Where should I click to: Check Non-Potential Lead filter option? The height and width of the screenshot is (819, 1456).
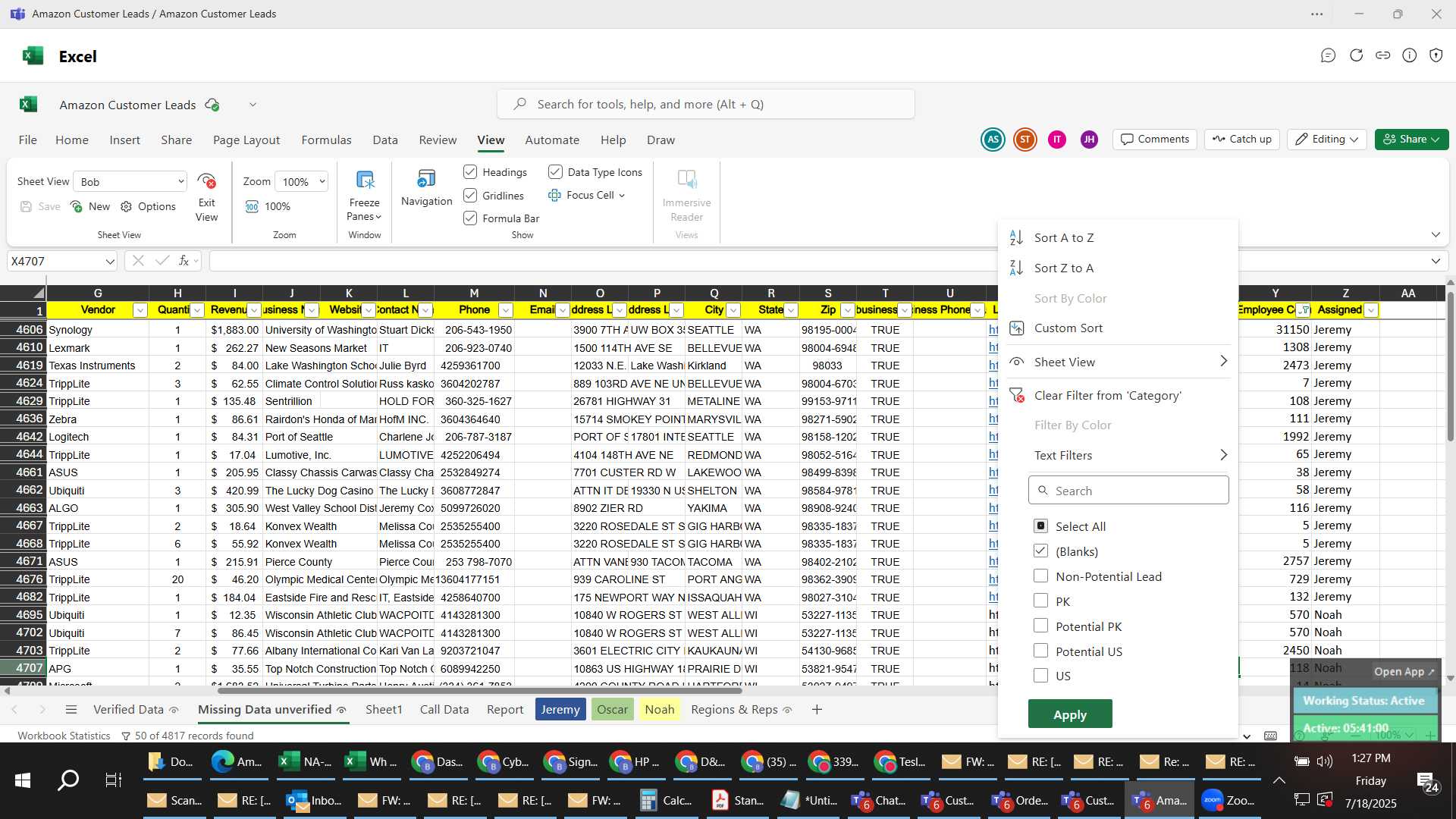point(1040,576)
